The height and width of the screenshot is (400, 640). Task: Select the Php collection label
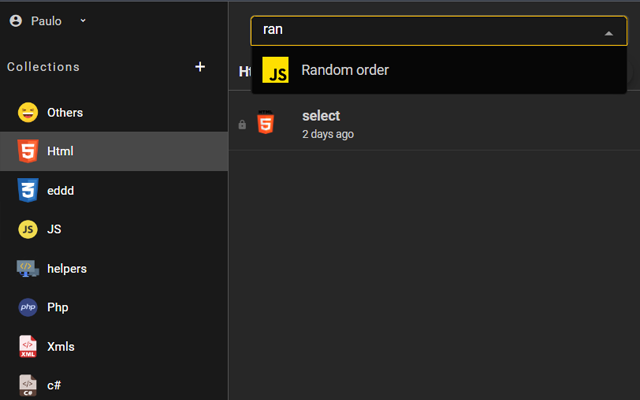[x=58, y=307]
